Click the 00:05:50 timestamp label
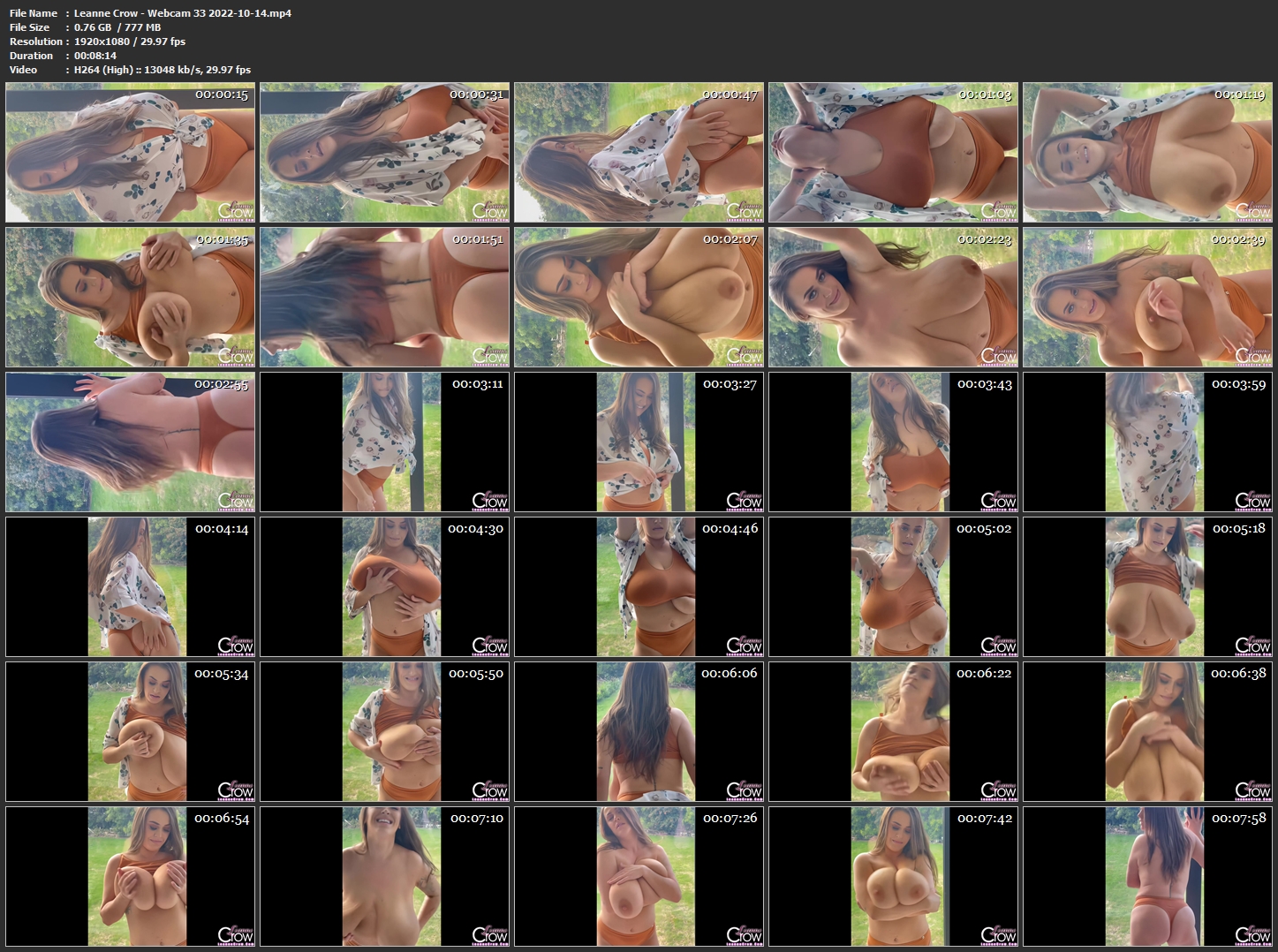Screen dimensions: 1278x952 click(x=475, y=674)
